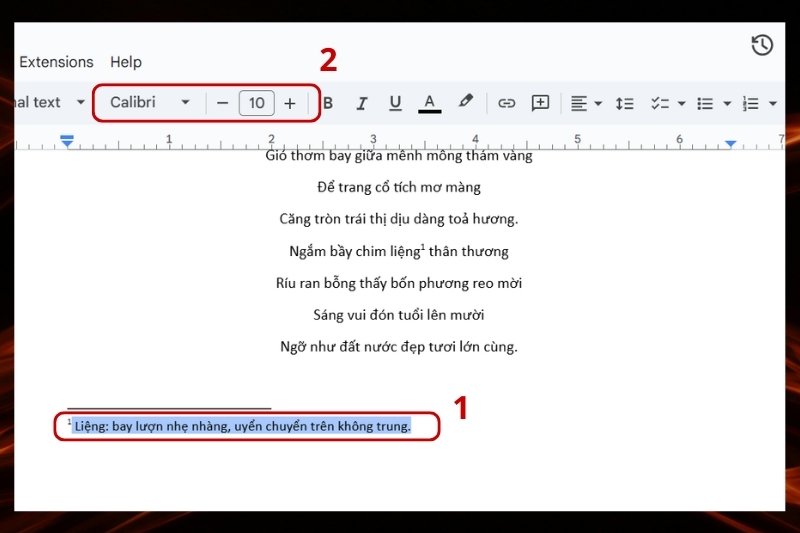800x533 pixels.
Task: Click the right indent marker on the ruler
Action: pyautogui.click(x=731, y=144)
